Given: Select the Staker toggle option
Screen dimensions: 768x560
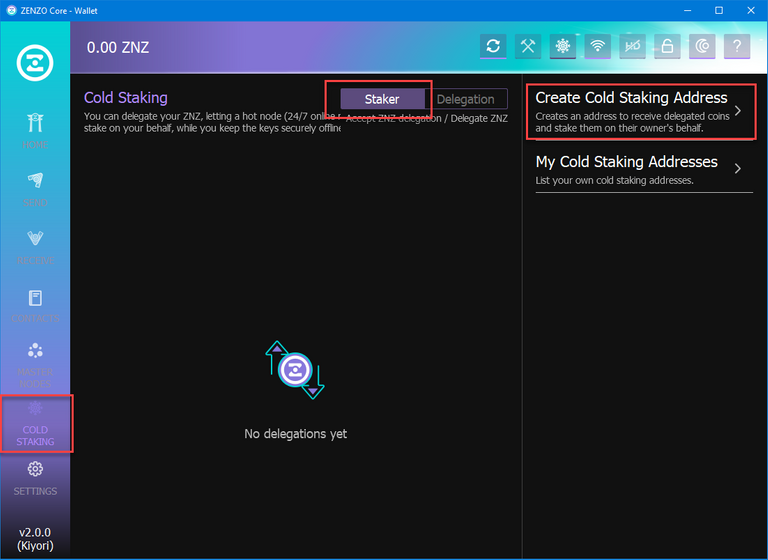Looking at the screenshot, I should pos(382,99).
